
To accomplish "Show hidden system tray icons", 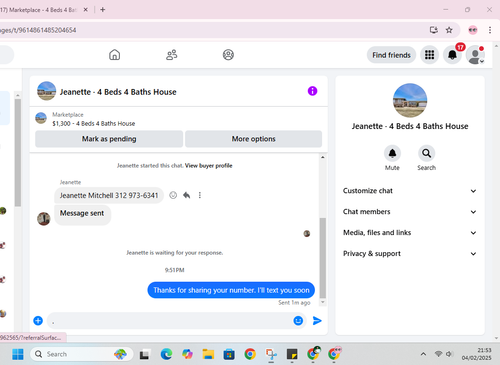I will tap(423, 354).
